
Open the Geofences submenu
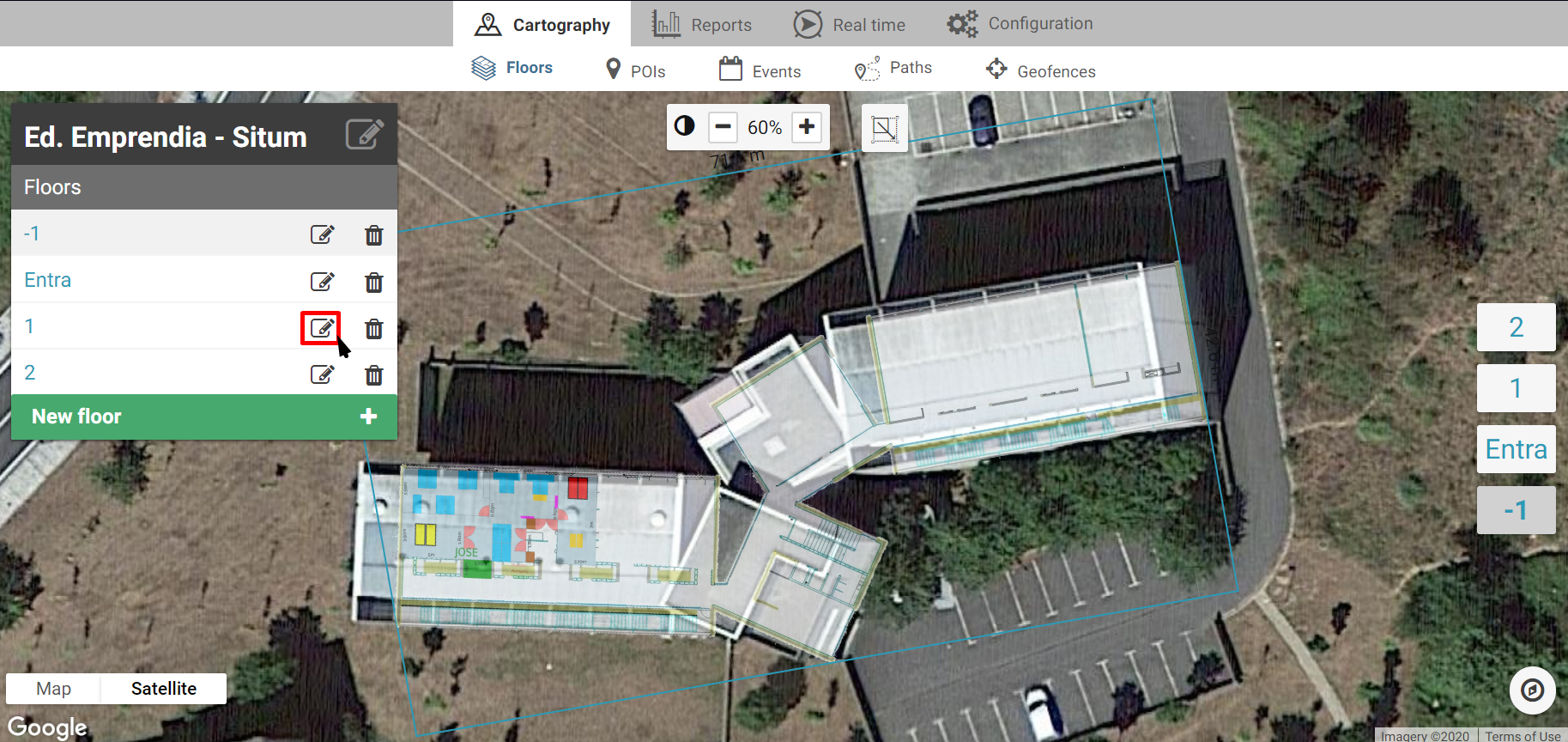1040,70
